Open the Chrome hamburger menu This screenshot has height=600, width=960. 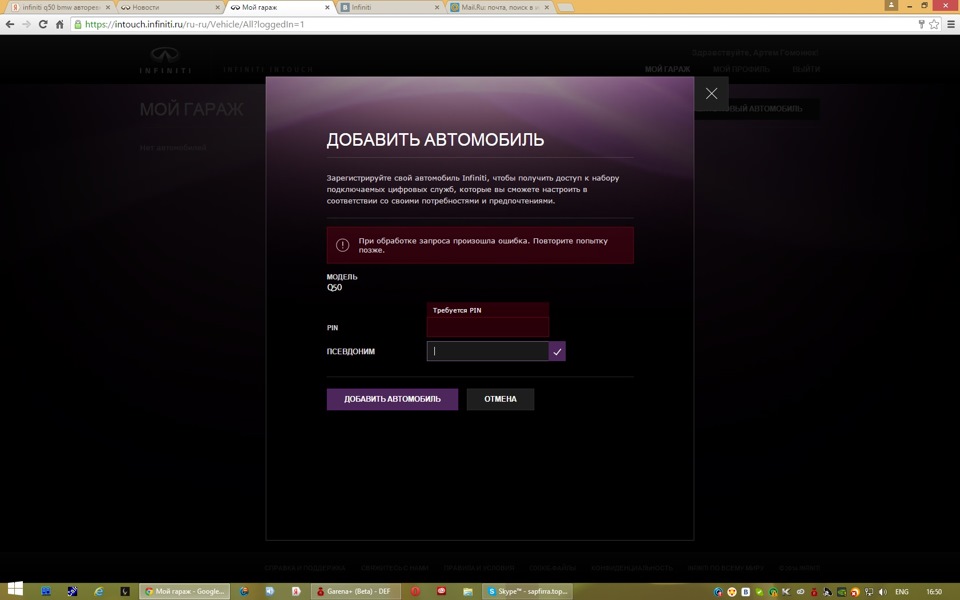[951, 24]
